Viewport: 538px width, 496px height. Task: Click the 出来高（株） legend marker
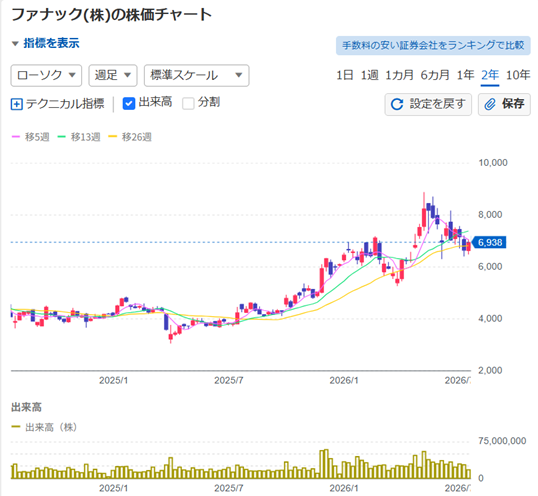pyautogui.click(x=16, y=427)
